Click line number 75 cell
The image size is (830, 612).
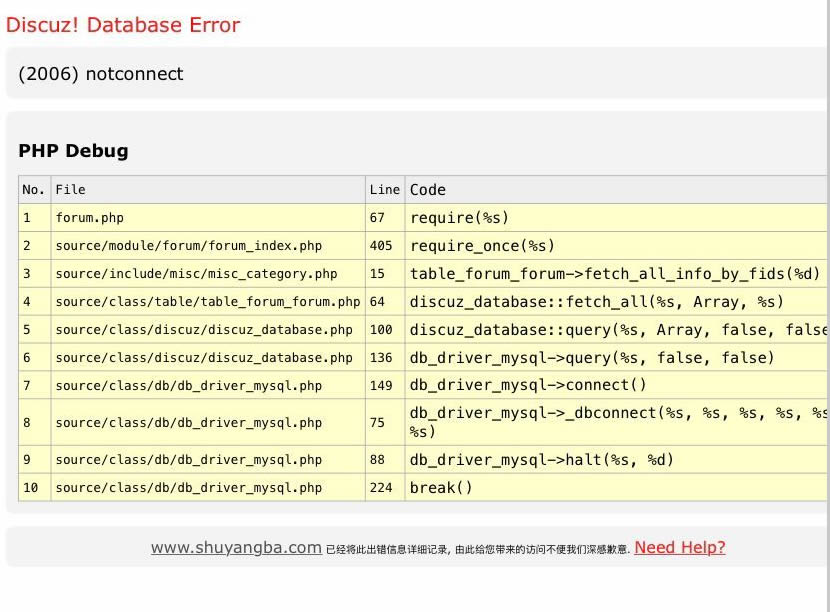tap(385, 422)
